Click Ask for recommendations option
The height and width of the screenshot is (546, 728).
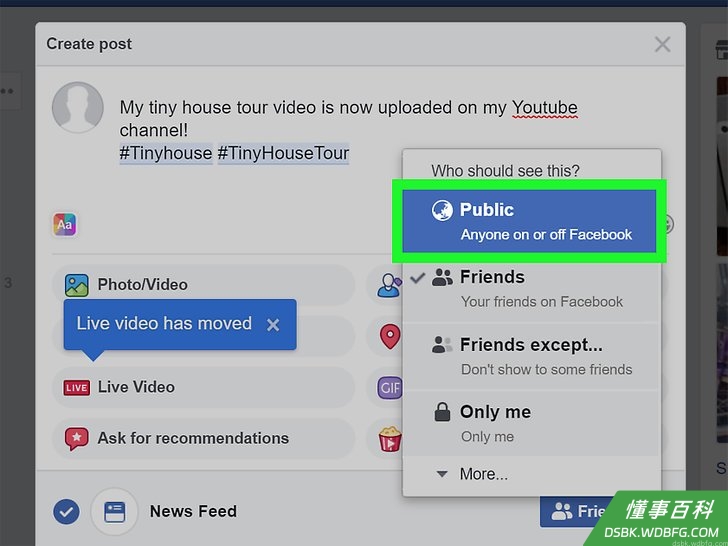pos(203,438)
